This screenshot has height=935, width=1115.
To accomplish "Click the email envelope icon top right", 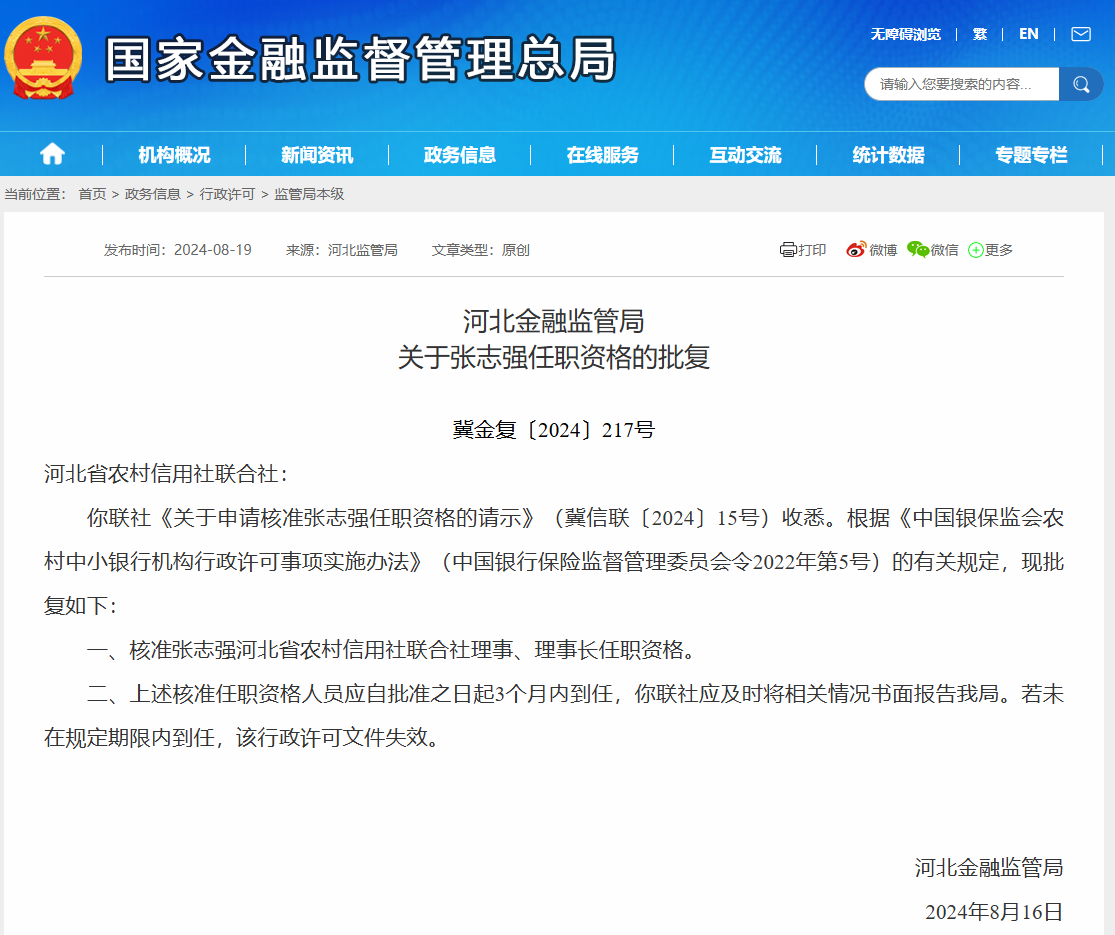I will (x=1080, y=33).
